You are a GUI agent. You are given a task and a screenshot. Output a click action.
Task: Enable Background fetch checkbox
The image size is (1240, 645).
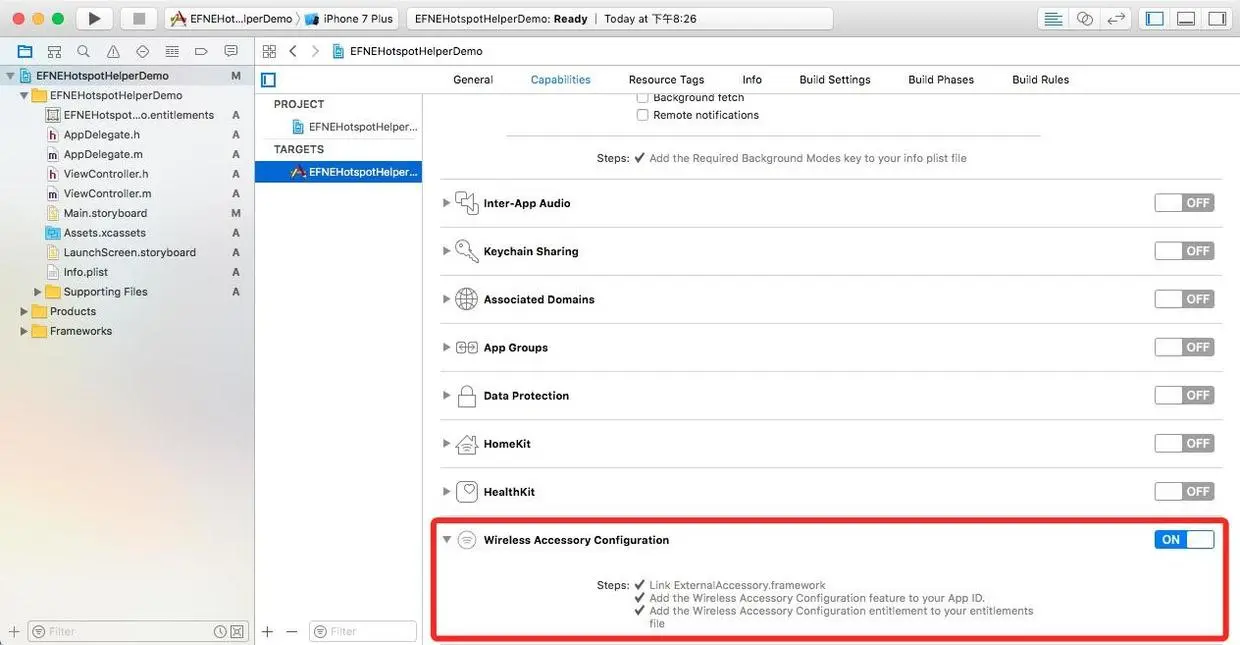click(643, 98)
